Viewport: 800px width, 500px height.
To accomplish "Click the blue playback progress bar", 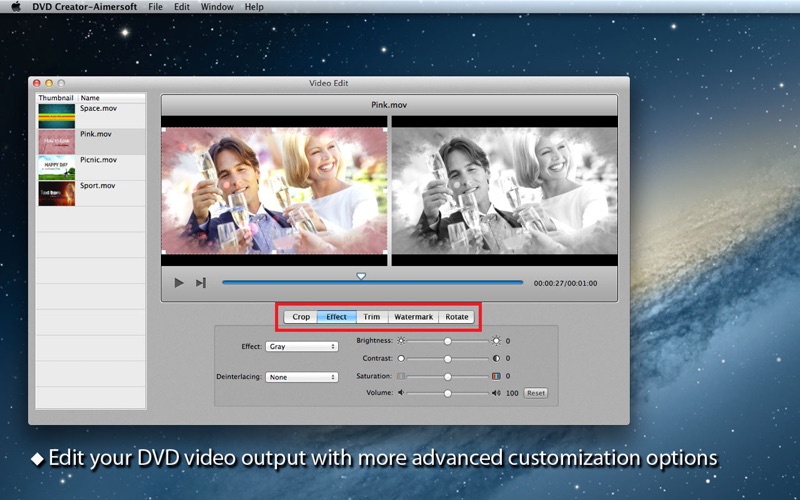I will tap(372, 282).
